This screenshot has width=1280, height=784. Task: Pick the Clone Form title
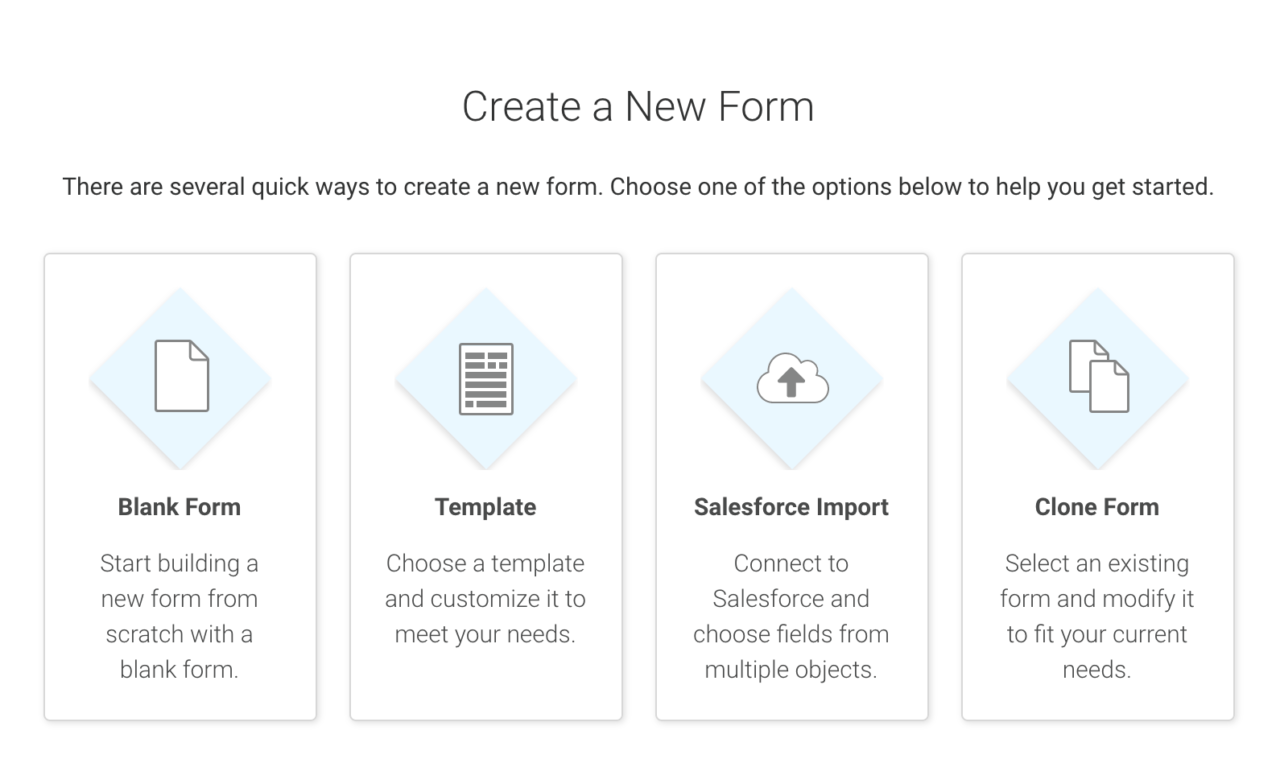pyautogui.click(x=1098, y=507)
